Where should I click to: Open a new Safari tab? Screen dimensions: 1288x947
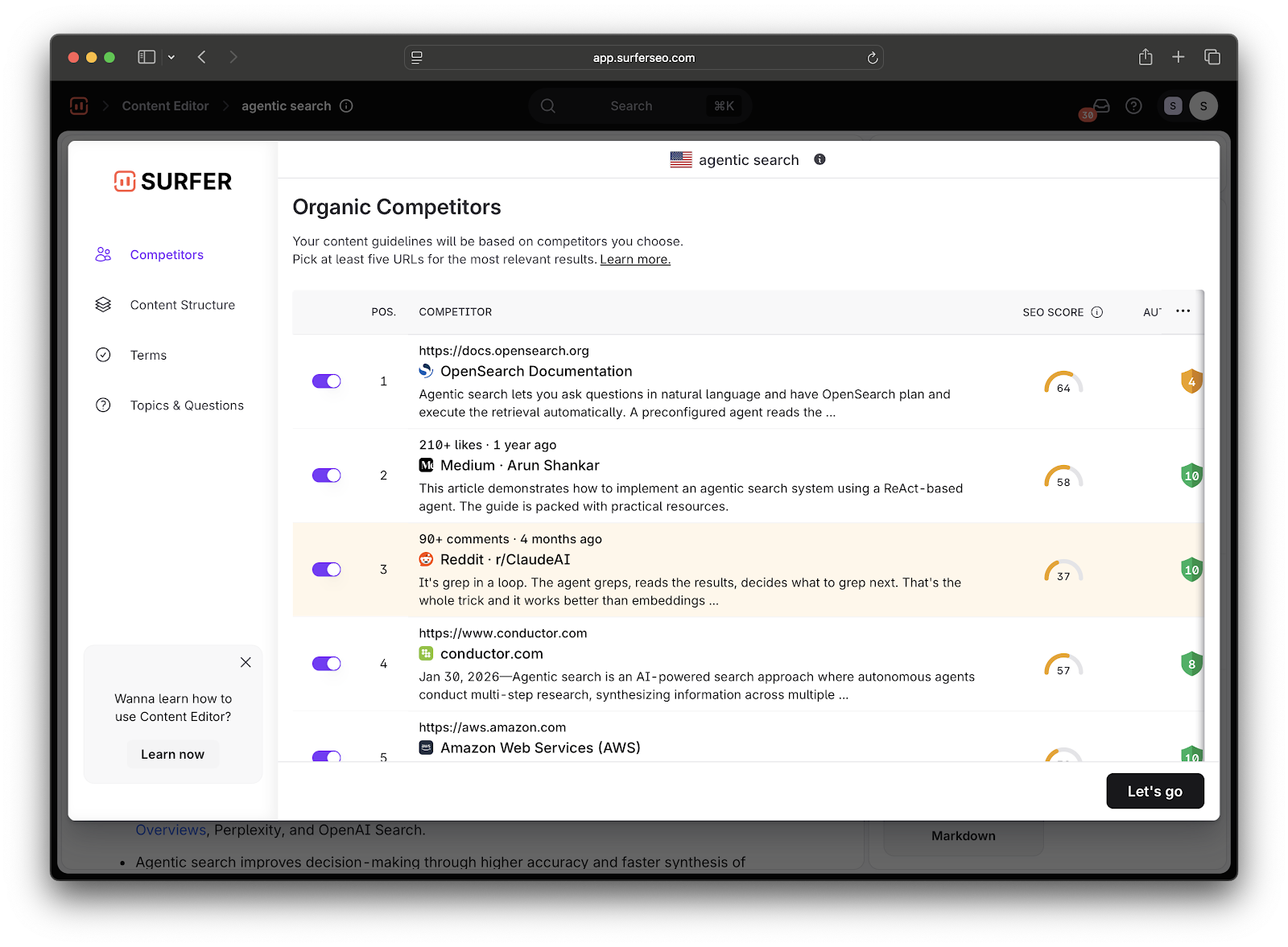[x=1179, y=57]
